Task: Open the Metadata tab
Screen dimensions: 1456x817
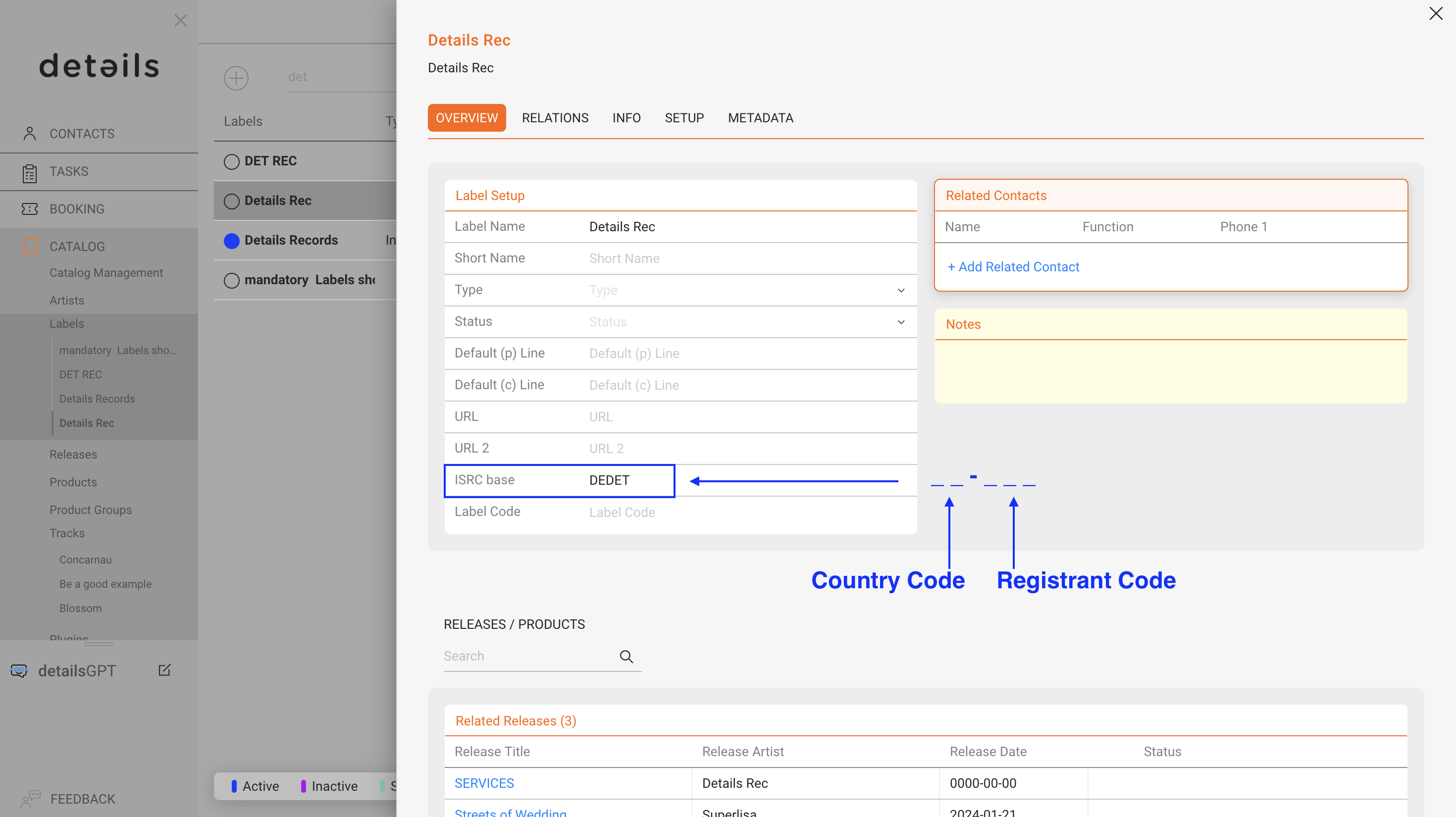Action: [x=760, y=118]
